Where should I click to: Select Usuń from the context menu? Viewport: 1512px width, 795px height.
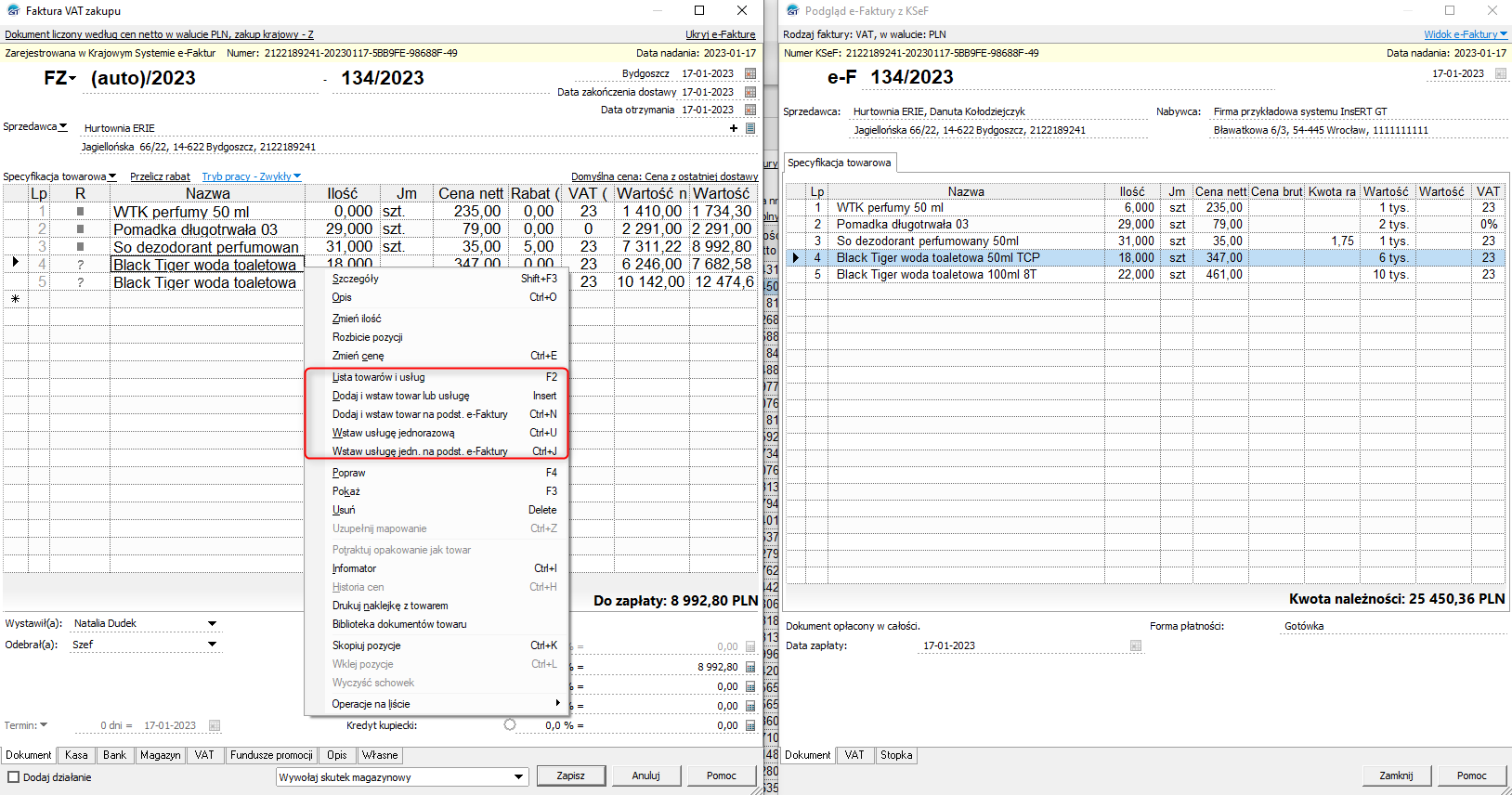pos(437,510)
